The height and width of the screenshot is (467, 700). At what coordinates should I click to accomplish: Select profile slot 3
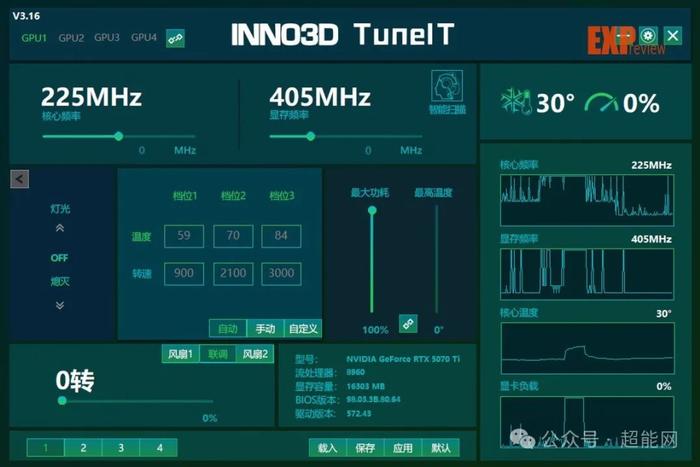[x=121, y=448]
